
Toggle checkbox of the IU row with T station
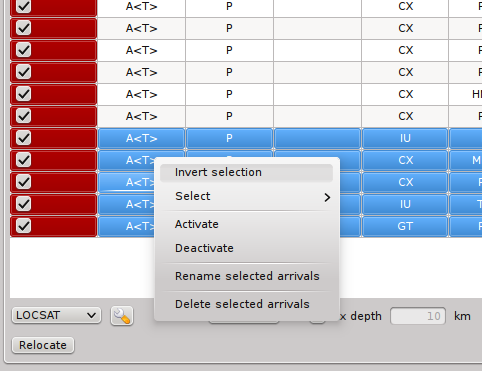(24, 204)
